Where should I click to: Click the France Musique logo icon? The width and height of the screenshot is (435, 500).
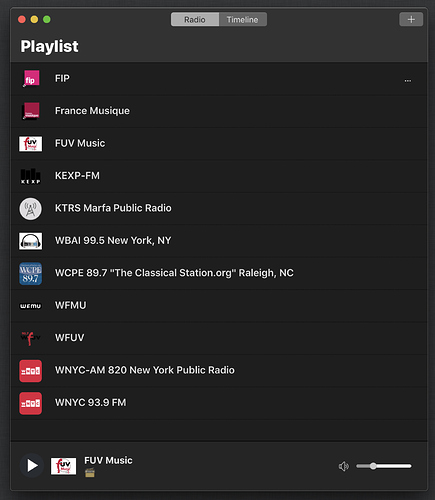click(x=31, y=111)
